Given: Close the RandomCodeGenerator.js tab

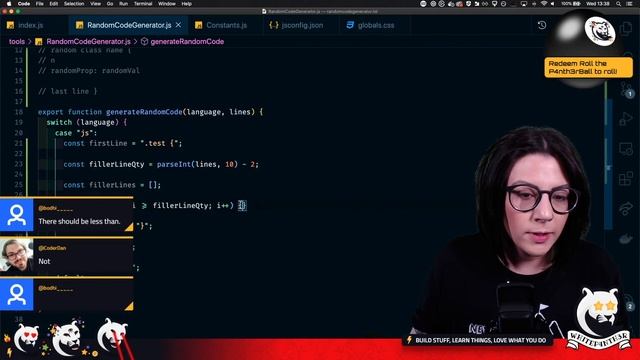Looking at the screenshot, I should [x=178, y=25].
